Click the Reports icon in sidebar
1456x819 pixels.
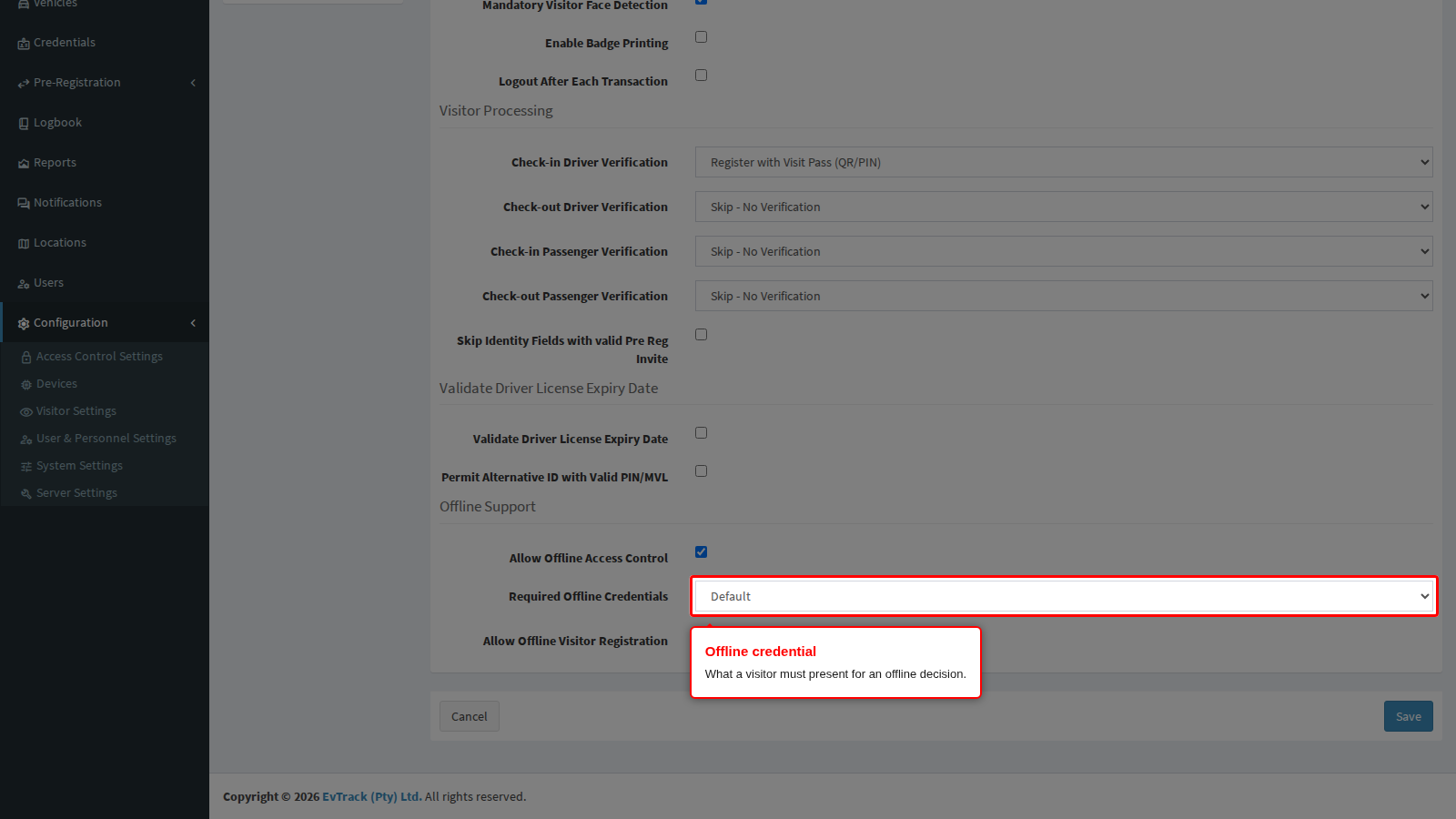point(24,164)
